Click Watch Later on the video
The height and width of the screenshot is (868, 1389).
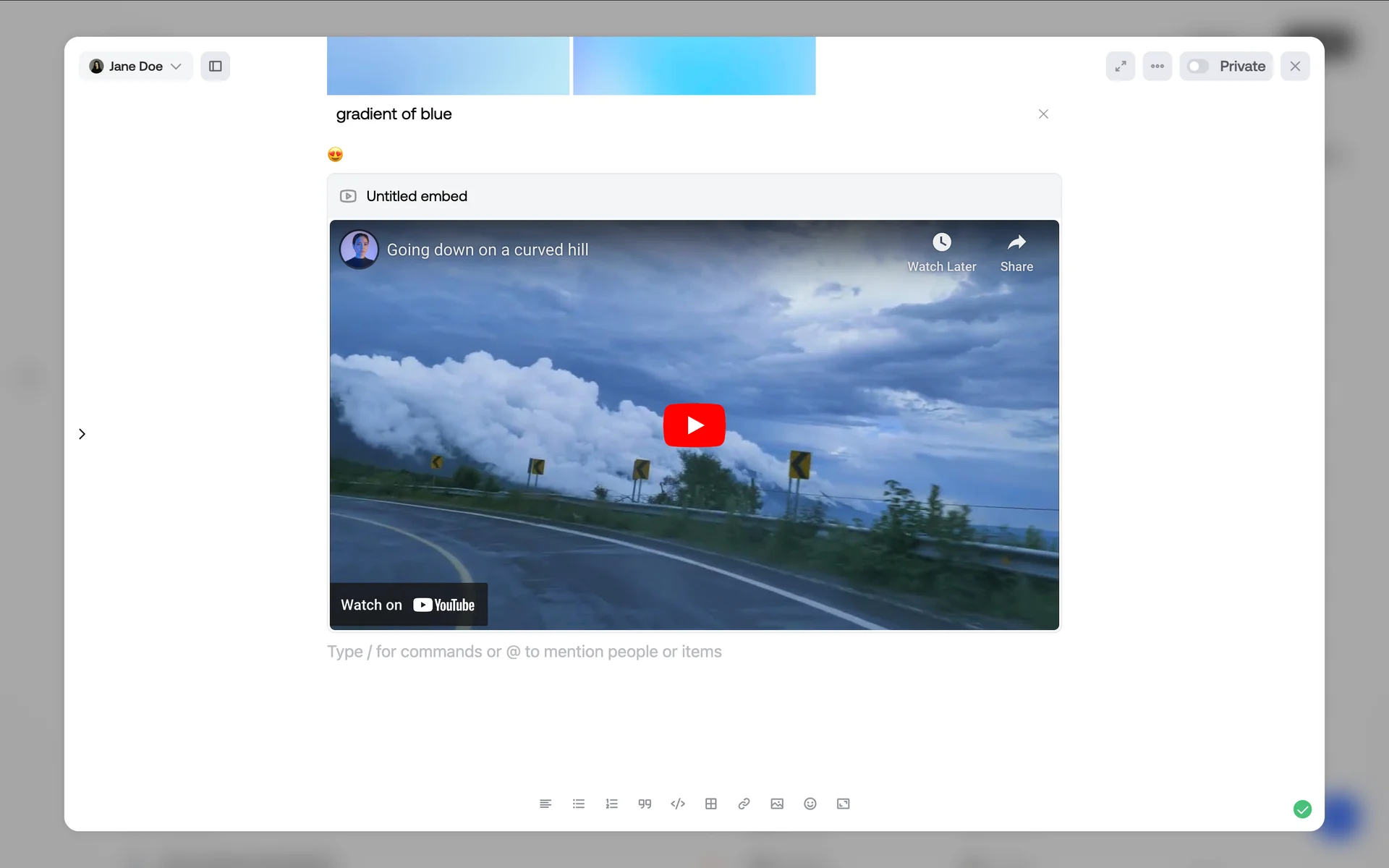(941, 252)
